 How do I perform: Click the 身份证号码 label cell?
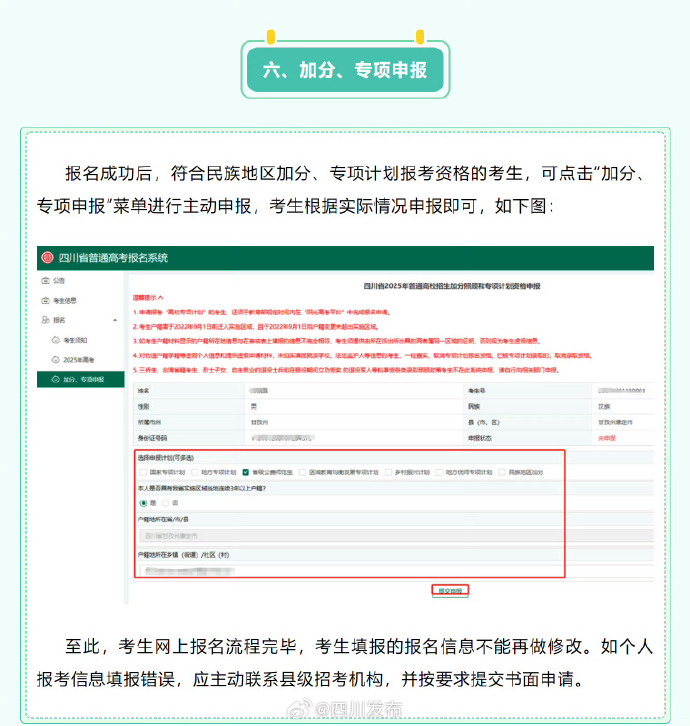click(189, 438)
